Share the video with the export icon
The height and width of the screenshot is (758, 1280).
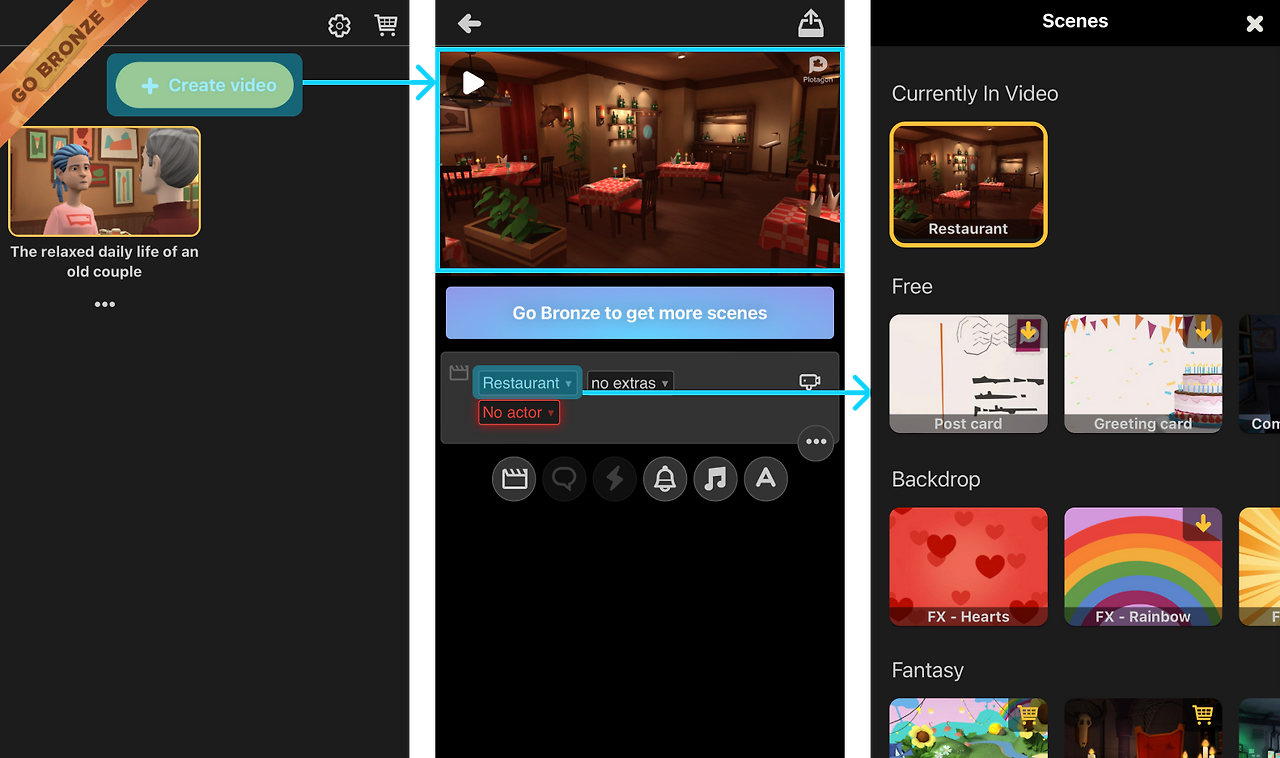811,23
